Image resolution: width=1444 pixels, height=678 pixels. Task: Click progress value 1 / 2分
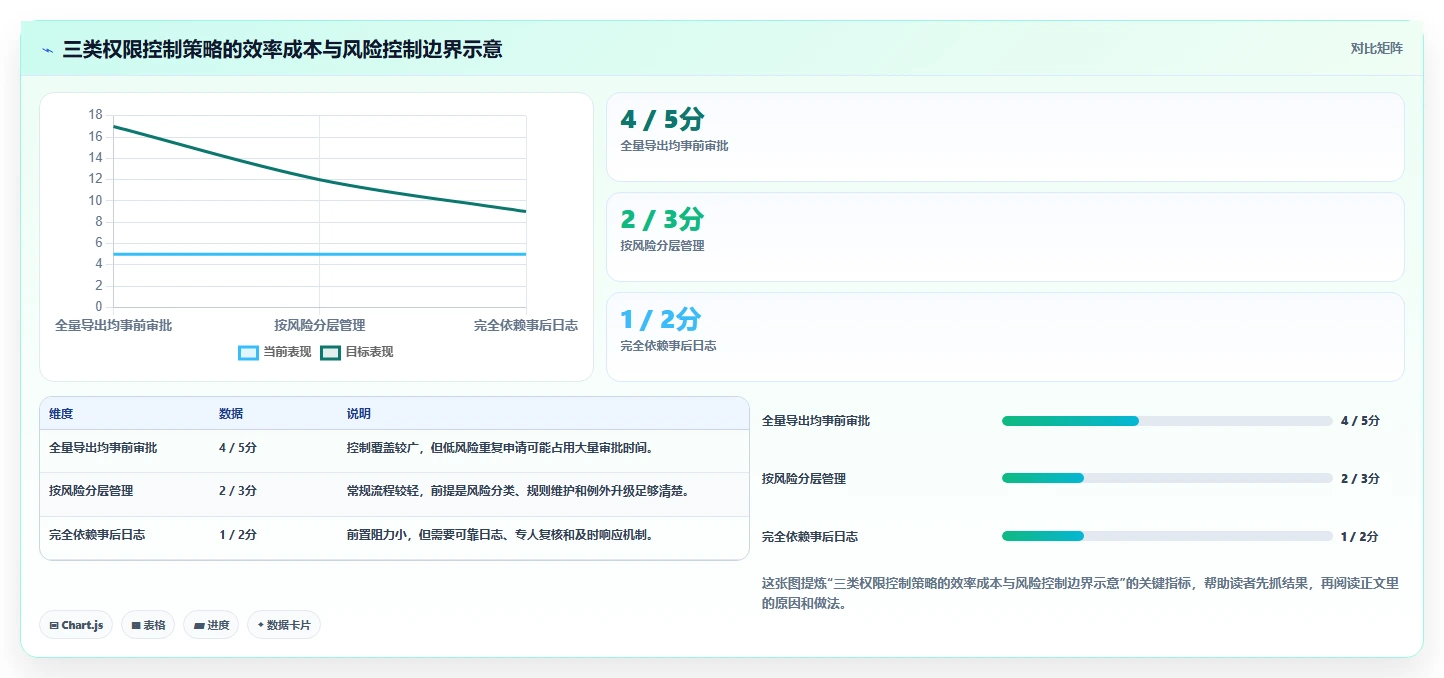(x=1359, y=537)
